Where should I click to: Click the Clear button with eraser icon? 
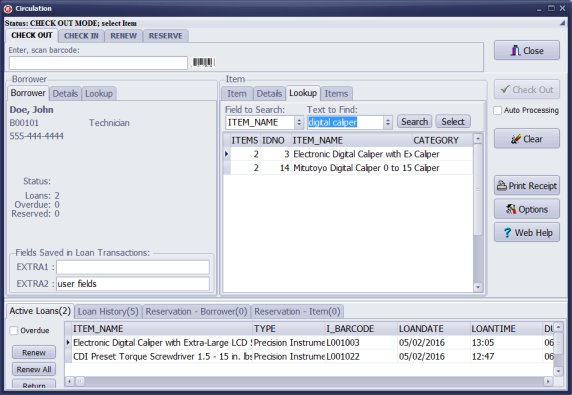point(527,139)
